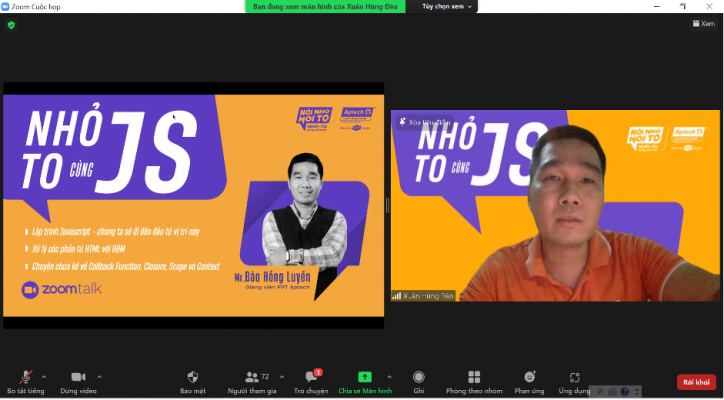
Task: Open the Bảo mật security shield
Action: click(x=195, y=376)
